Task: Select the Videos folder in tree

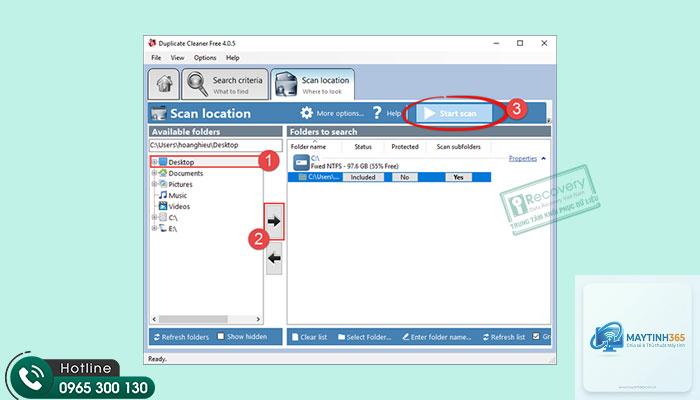Action: [179, 207]
